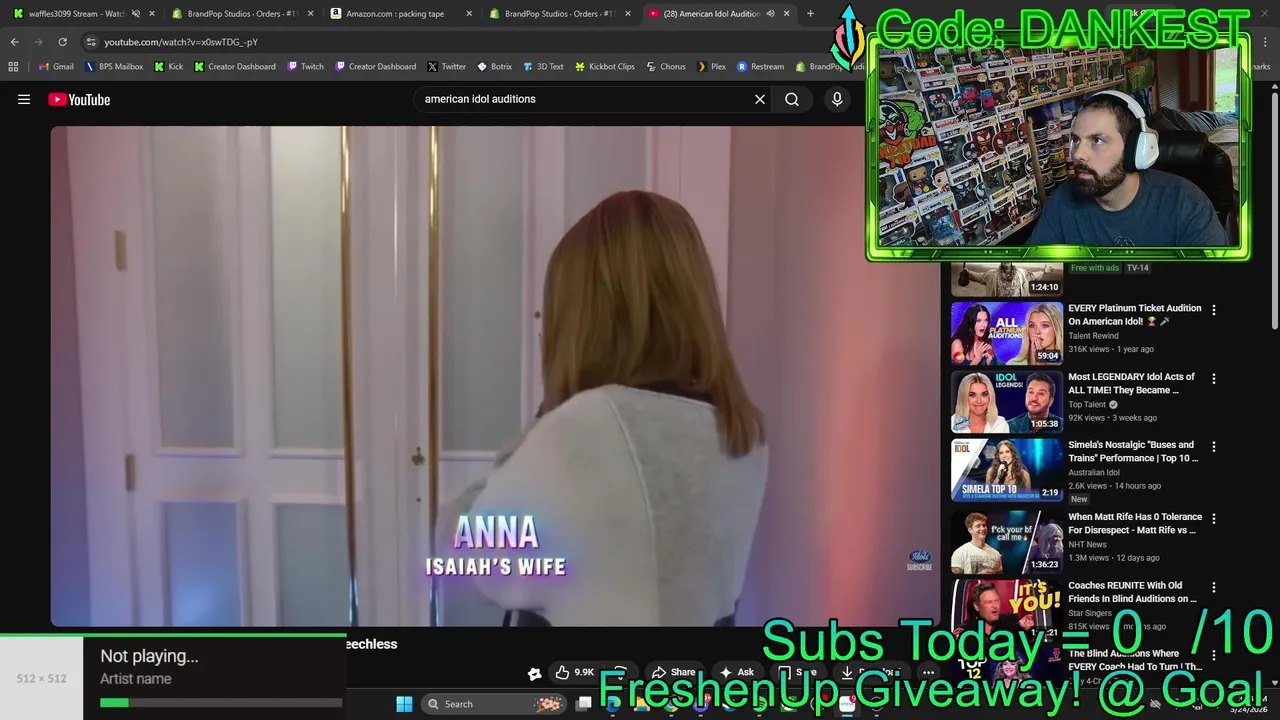Click channel name 'Top Talent'
The width and height of the screenshot is (1280, 720).
click(x=1087, y=404)
